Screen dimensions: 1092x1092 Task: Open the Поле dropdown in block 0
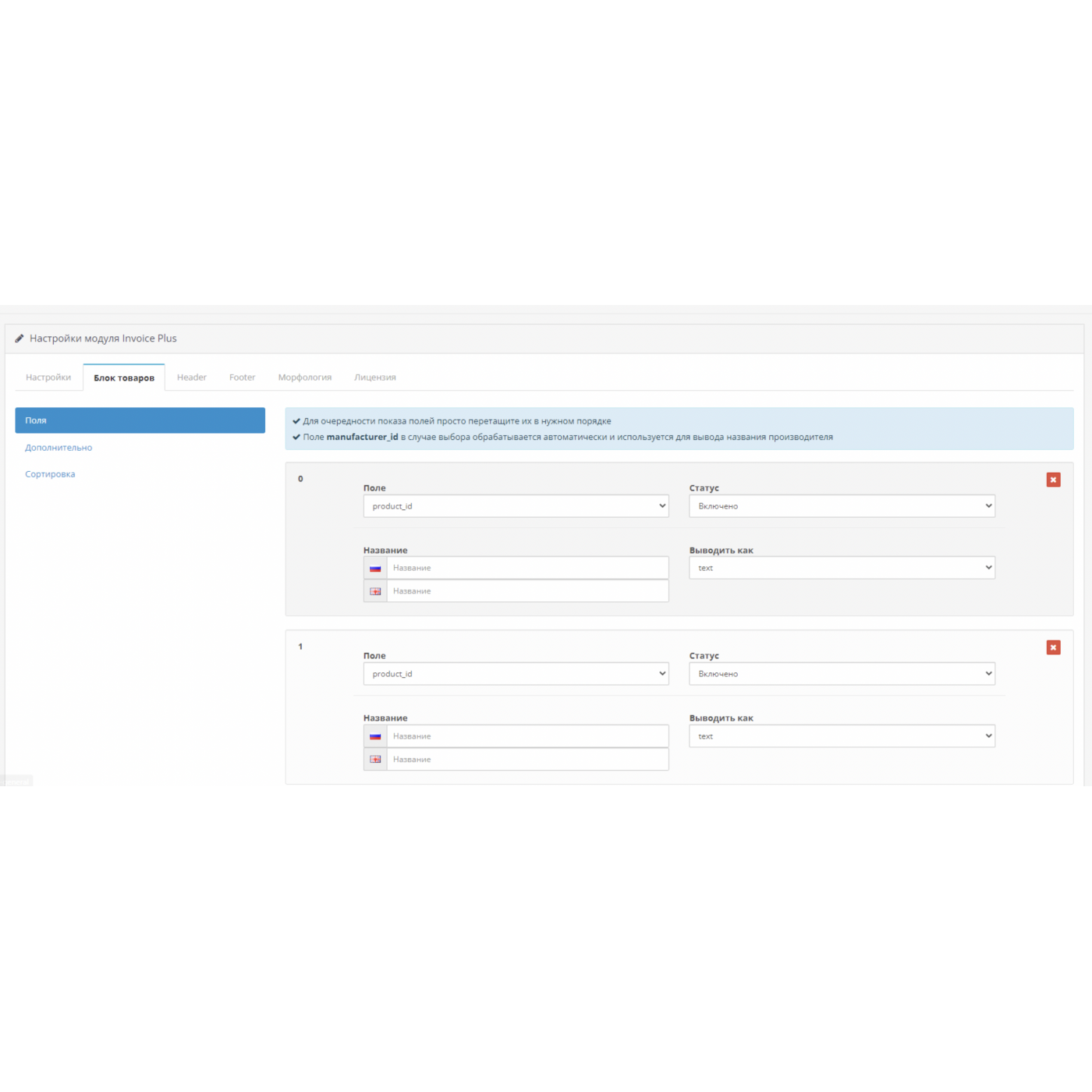coord(516,506)
